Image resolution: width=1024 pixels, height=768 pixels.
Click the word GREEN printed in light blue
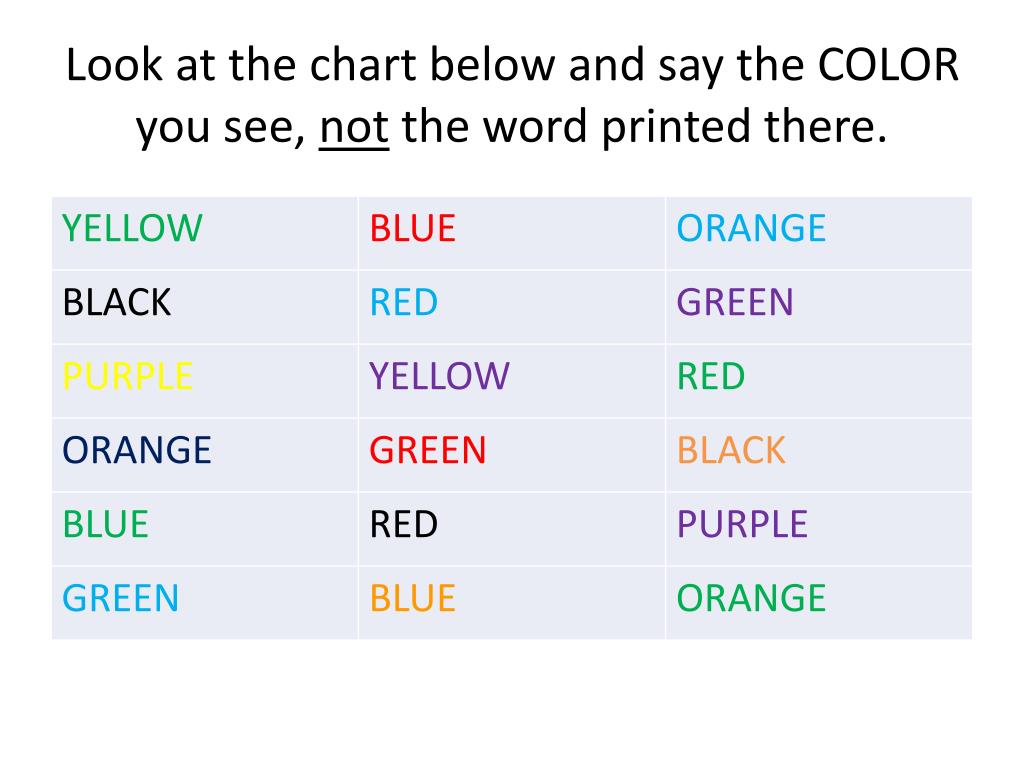121,598
